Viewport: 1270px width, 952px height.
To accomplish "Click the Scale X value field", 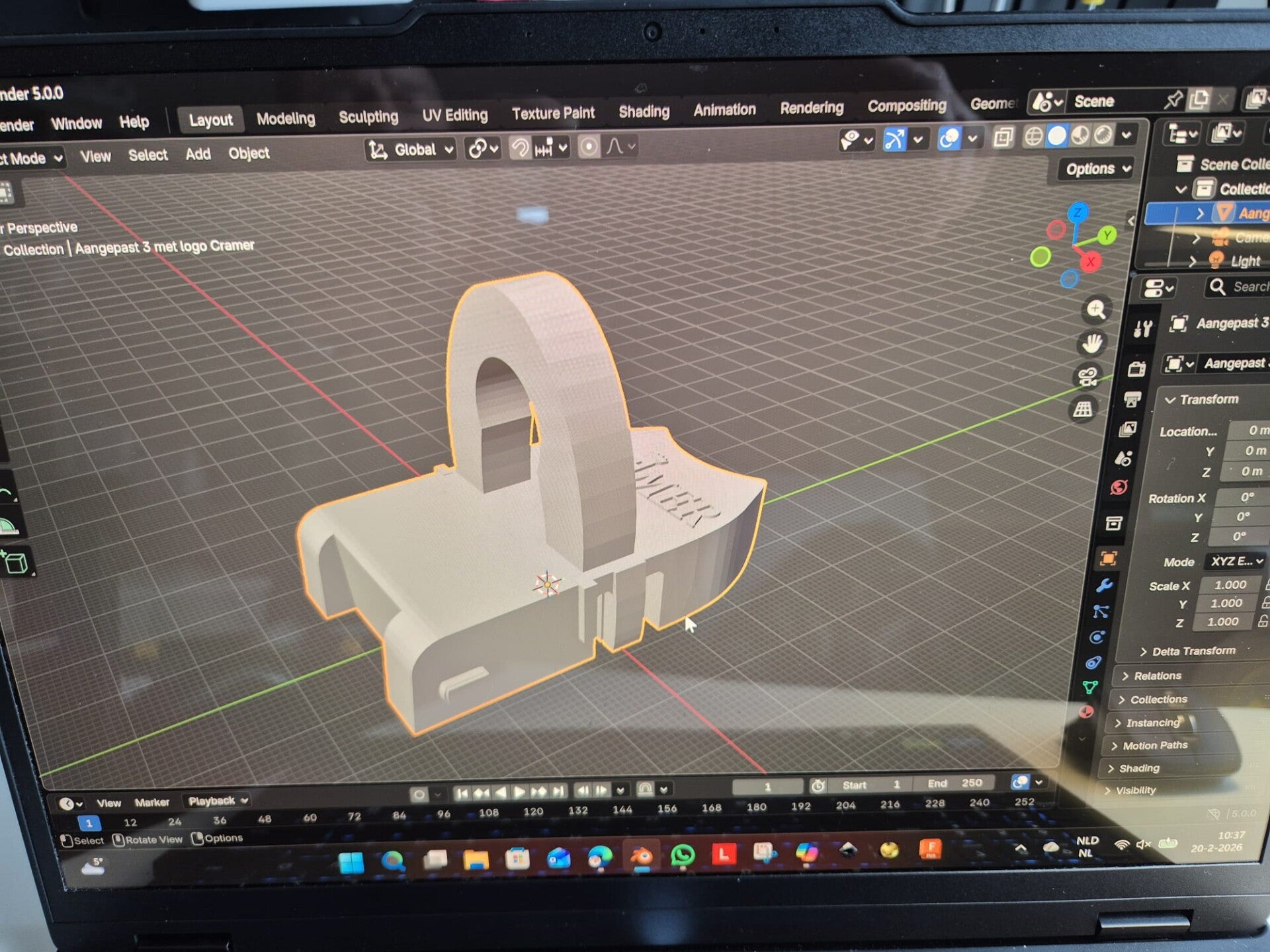I will click(1229, 585).
